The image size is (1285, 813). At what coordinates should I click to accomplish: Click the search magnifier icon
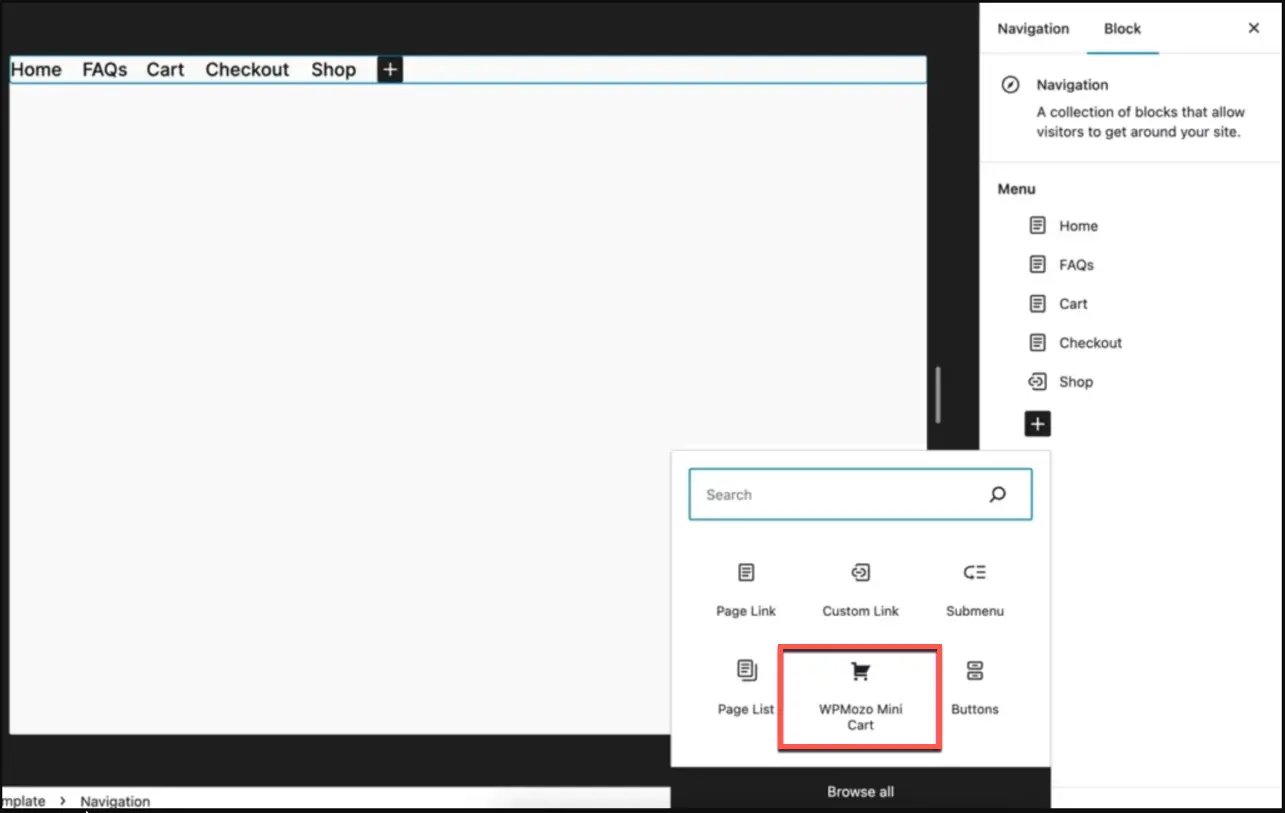(997, 494)
